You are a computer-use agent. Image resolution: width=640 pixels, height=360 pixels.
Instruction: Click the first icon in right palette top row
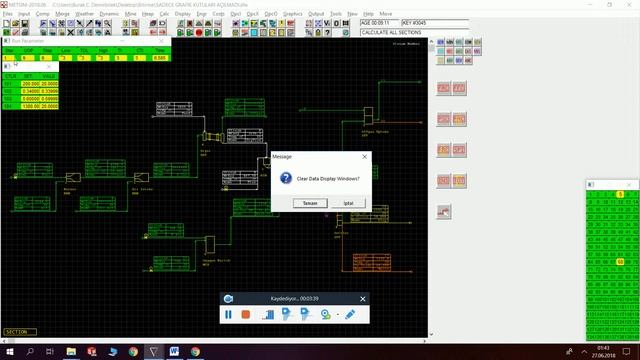440,42
